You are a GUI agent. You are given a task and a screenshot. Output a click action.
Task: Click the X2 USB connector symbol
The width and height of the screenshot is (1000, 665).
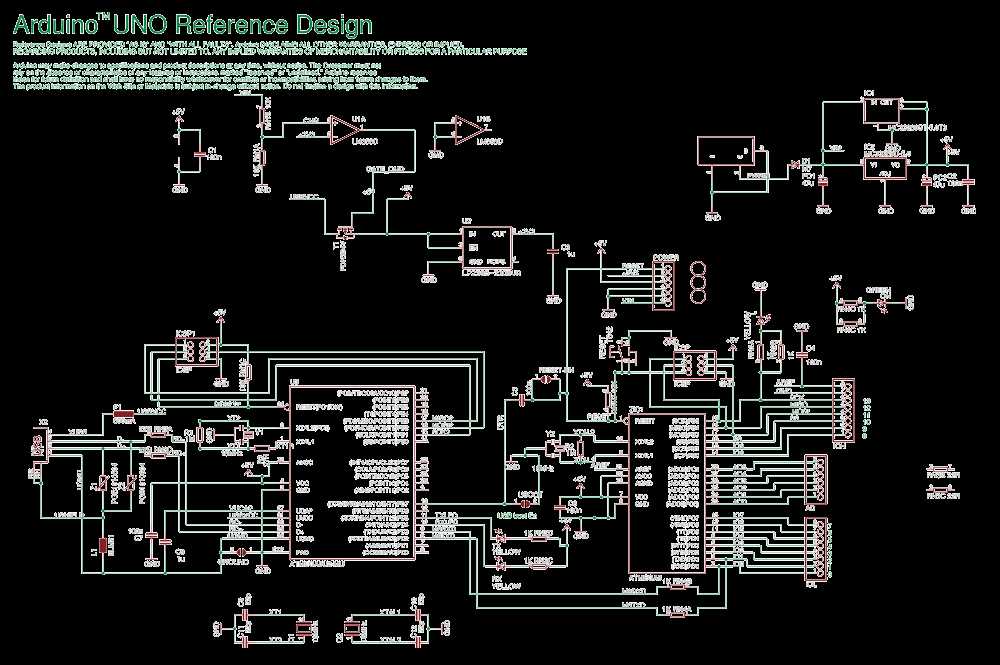pyautogui.click(x=39, y=444)
